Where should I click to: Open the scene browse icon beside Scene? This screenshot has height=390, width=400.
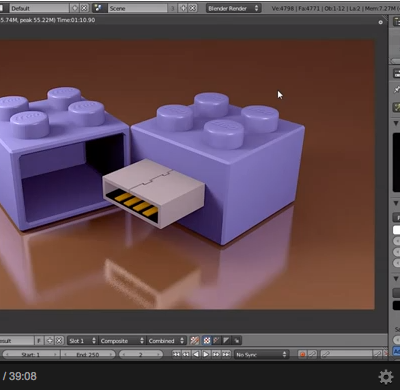(99, 8)
